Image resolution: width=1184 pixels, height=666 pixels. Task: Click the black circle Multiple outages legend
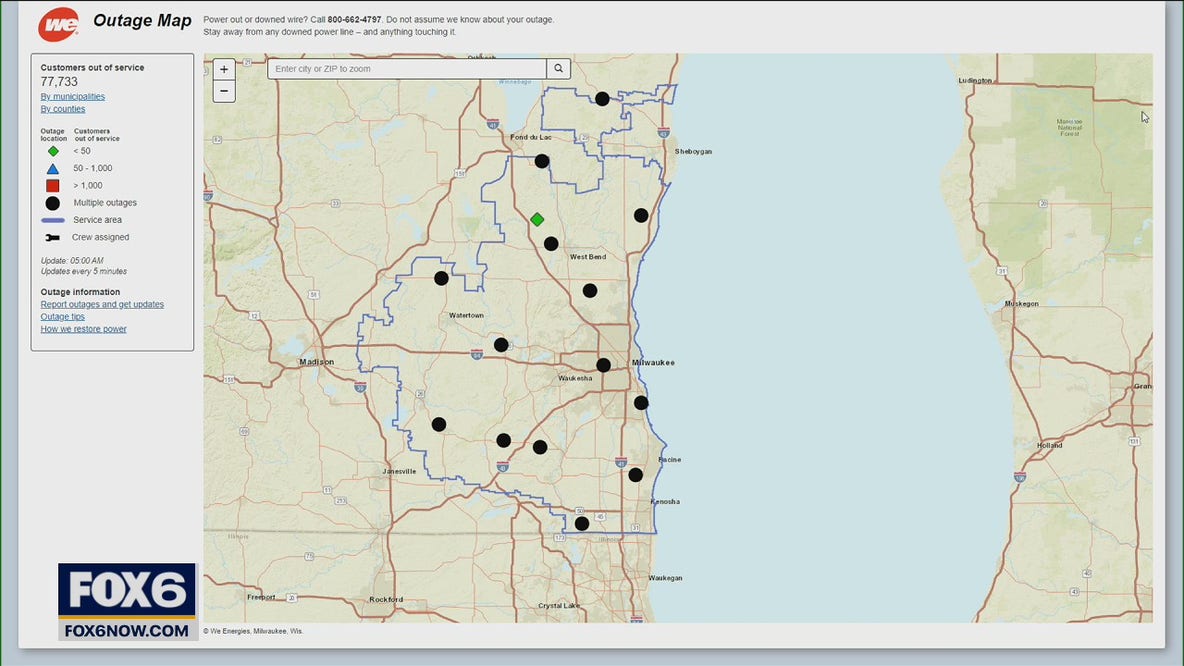click(53, 203)
